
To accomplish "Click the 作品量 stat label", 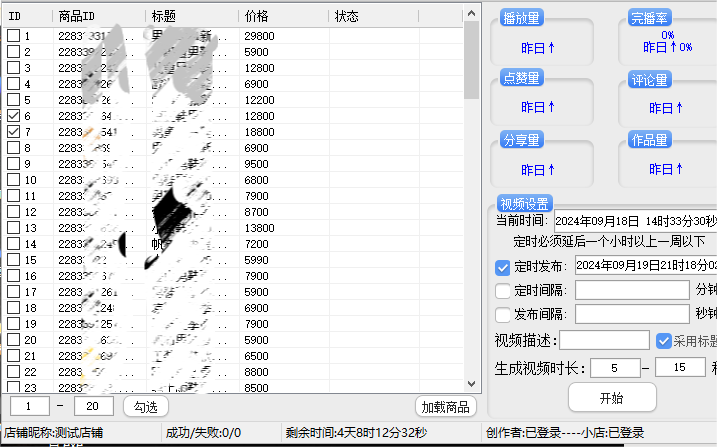I will [x=649, y=140].
